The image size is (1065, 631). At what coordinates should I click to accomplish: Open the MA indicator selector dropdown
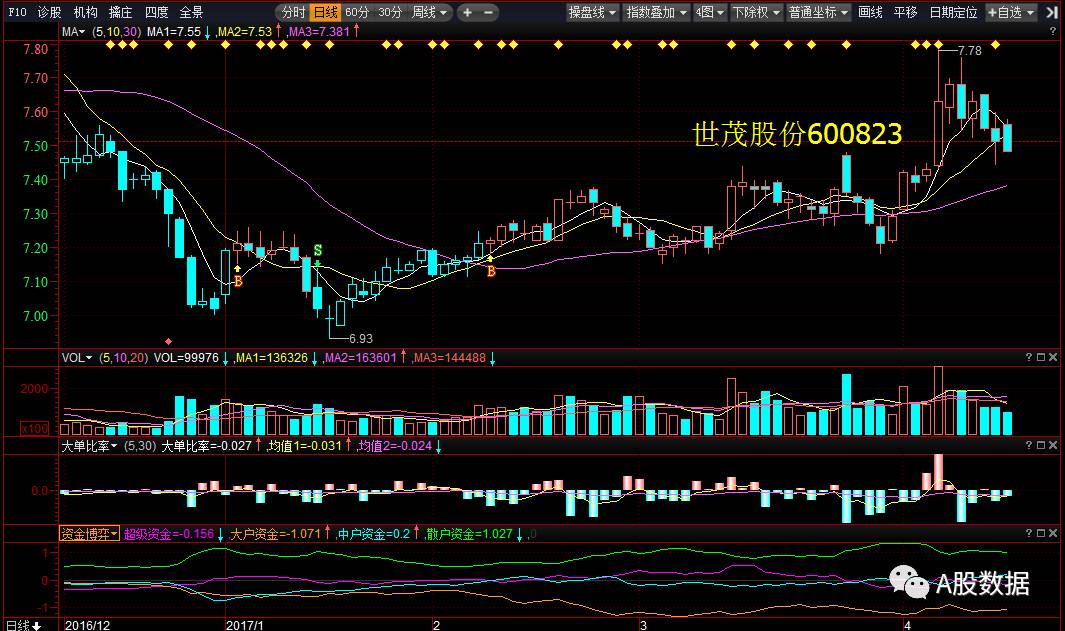point(73,32)
